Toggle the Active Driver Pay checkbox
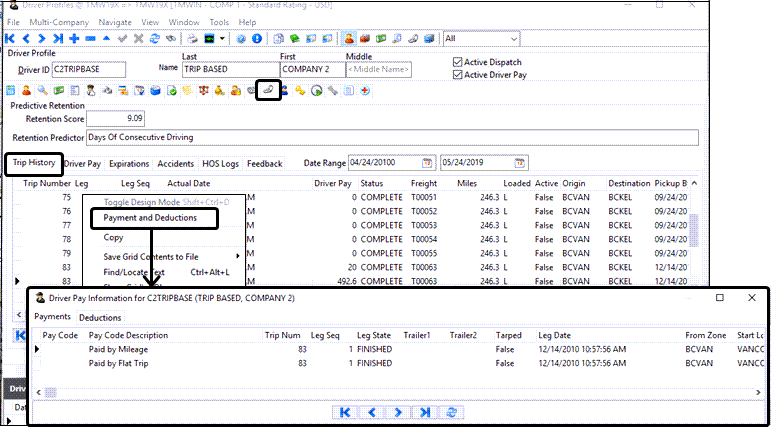 click(458, 75)
